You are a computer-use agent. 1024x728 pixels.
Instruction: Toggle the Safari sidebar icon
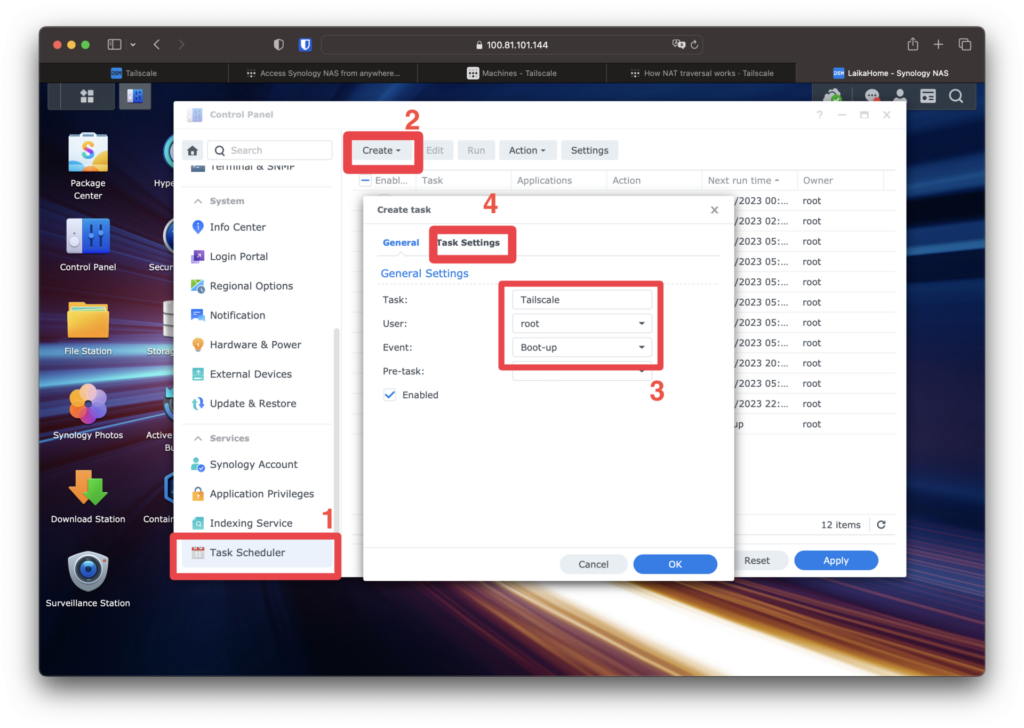pyautogui.click(x=114, y=44)
